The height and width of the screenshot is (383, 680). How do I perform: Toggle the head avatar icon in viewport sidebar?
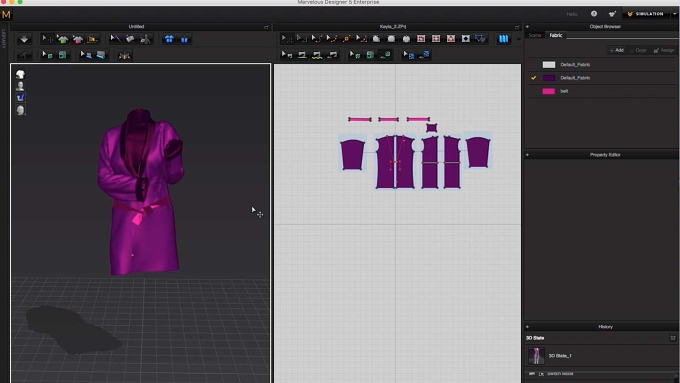pos(20,110)
